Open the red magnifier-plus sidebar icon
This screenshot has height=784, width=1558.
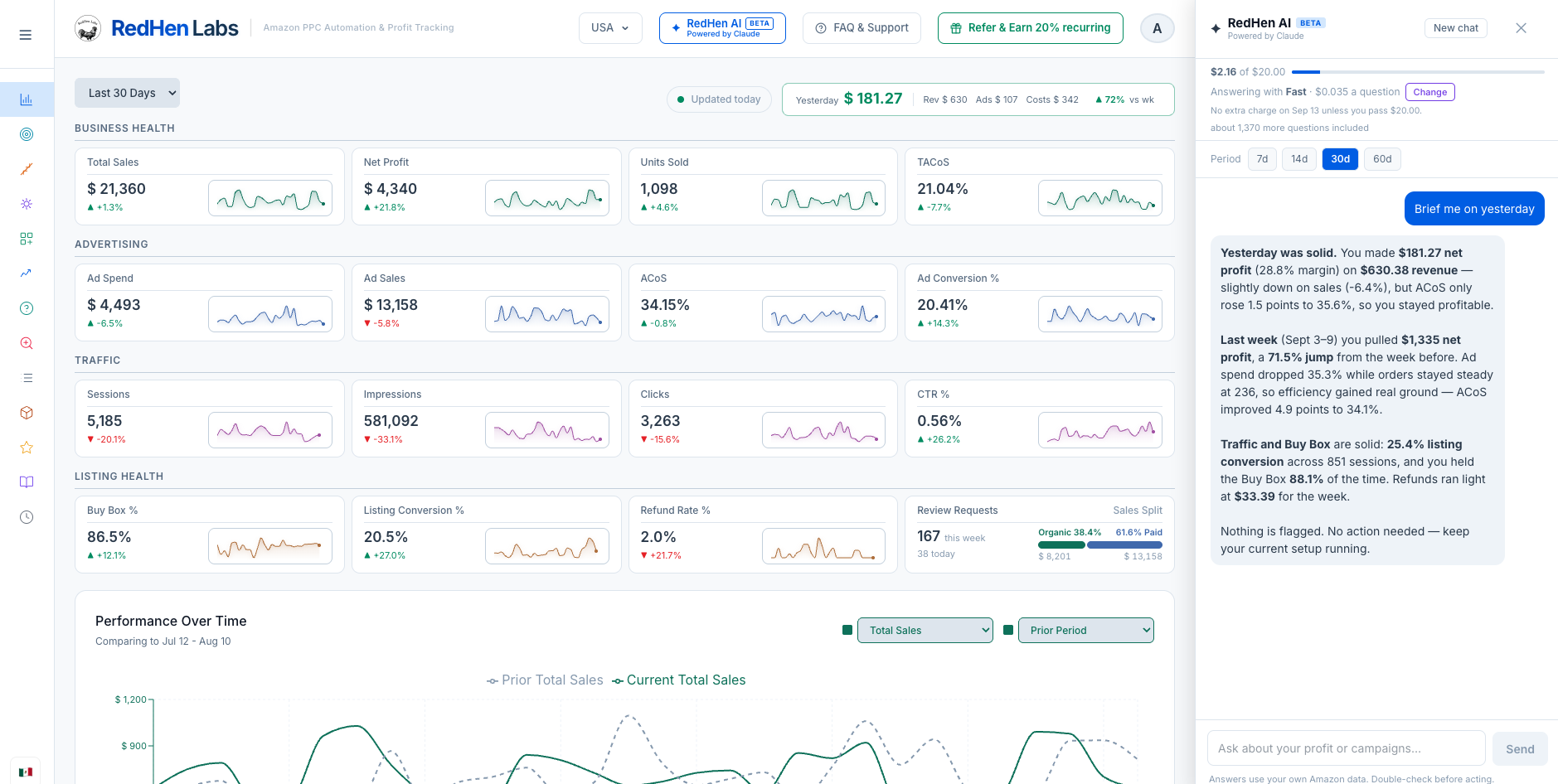point(27,343)
